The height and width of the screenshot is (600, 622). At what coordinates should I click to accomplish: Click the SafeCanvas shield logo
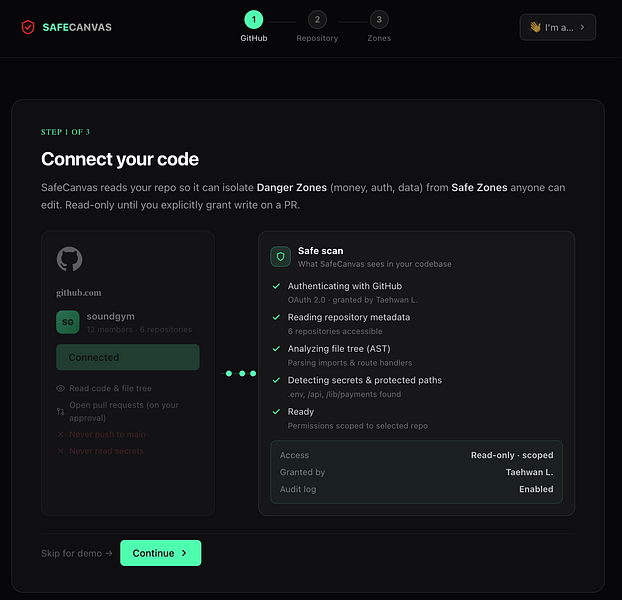point(28,27)
